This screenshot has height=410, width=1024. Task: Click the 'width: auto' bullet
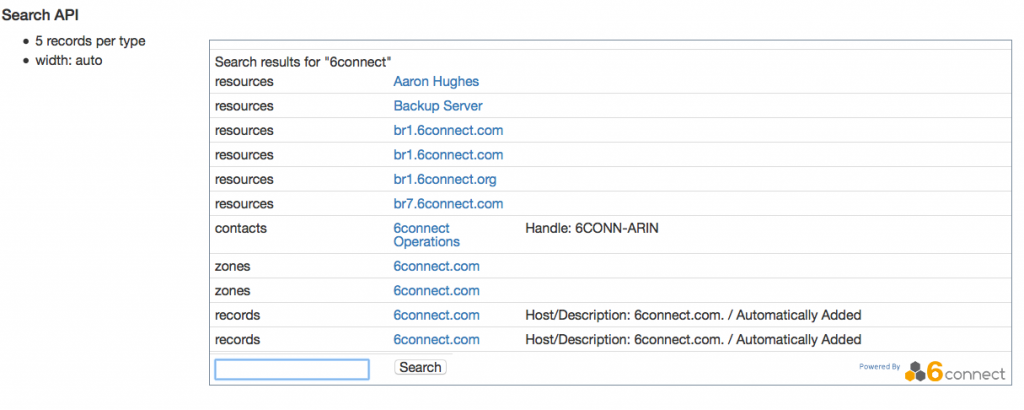click(x=69, y=61)
